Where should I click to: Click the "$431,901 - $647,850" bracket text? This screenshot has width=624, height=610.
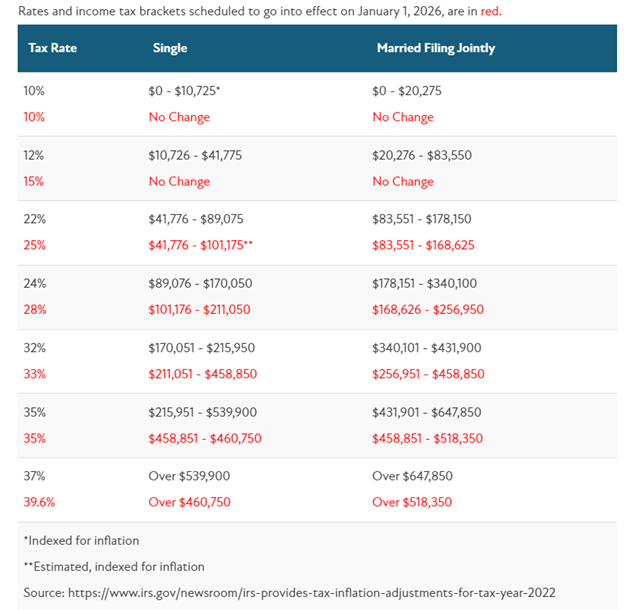427,411
